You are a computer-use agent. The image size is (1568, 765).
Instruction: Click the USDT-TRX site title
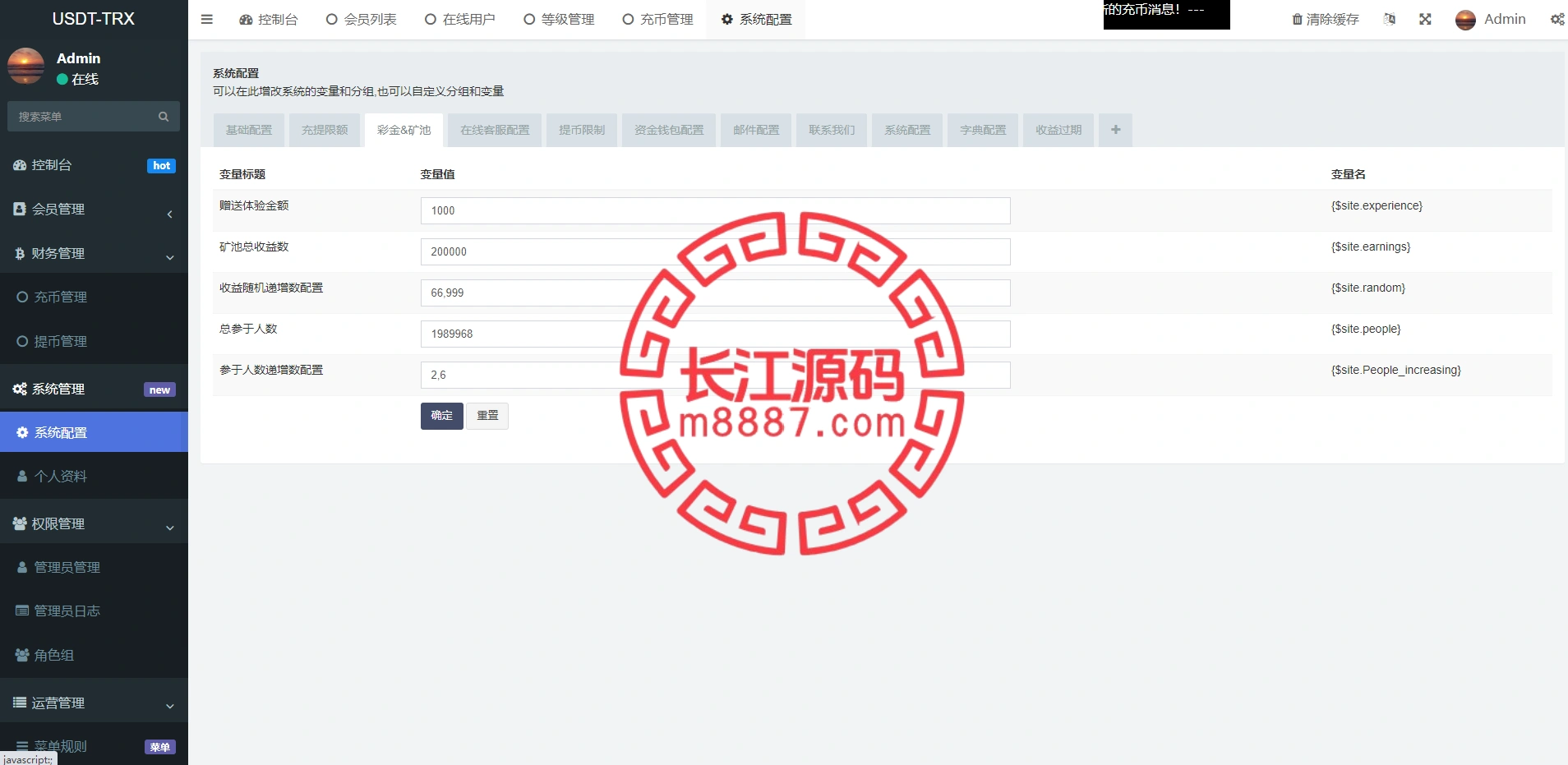pyautogui.click(x=94, y=19)
